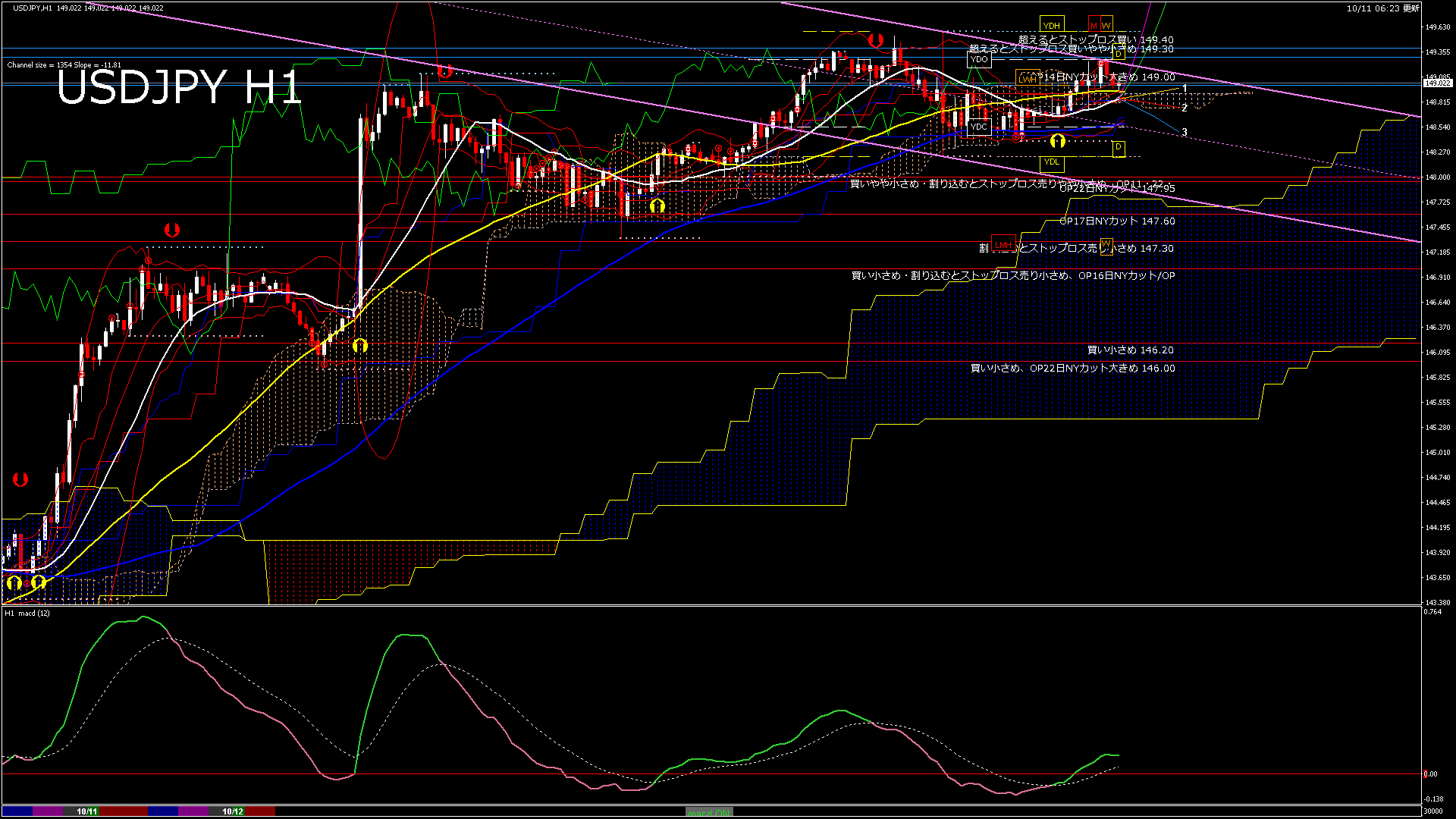Image resolution: width=1456 pixels, height=819 pixels.
Task: Click the Channel size slope info text
Action: [x=64, y=65]
